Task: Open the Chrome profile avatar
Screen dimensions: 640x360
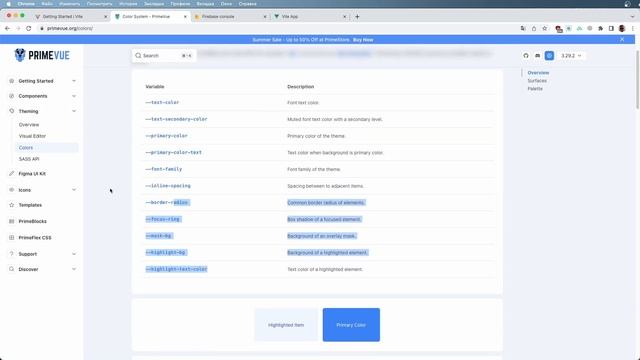Action: (x=622, y=28)
